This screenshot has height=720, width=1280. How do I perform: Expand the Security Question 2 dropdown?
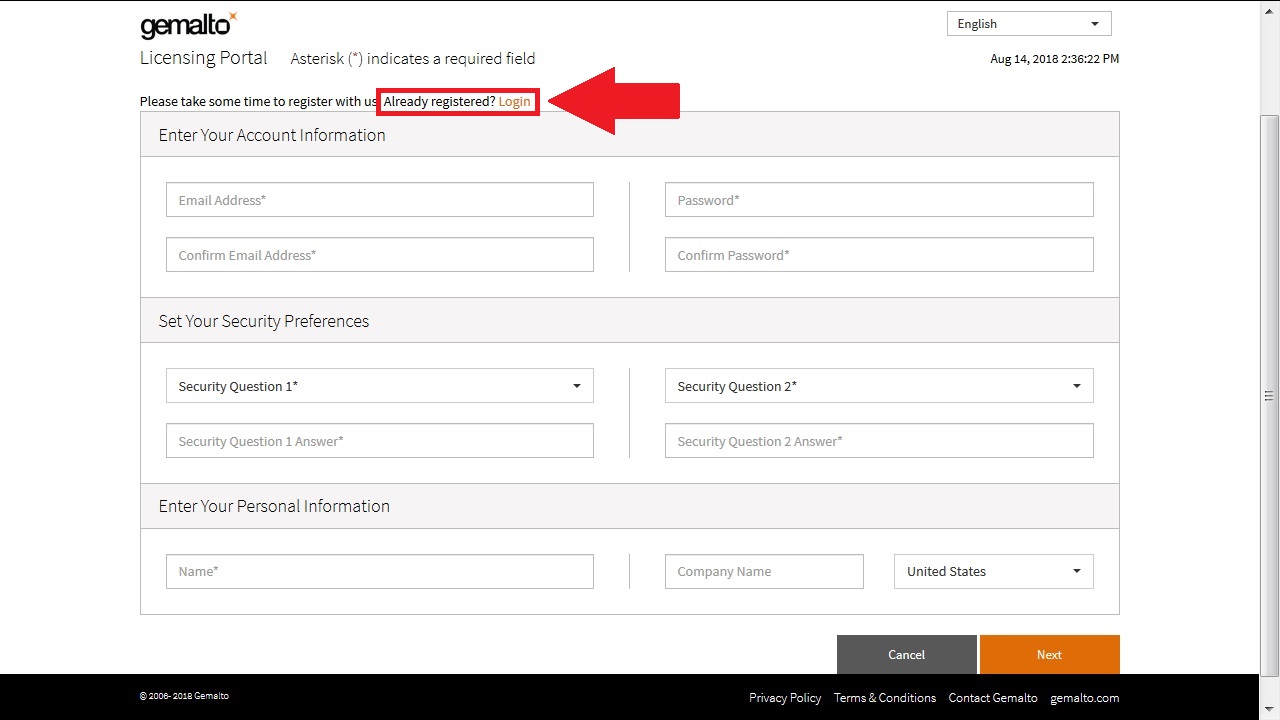(x=878, y=386)
